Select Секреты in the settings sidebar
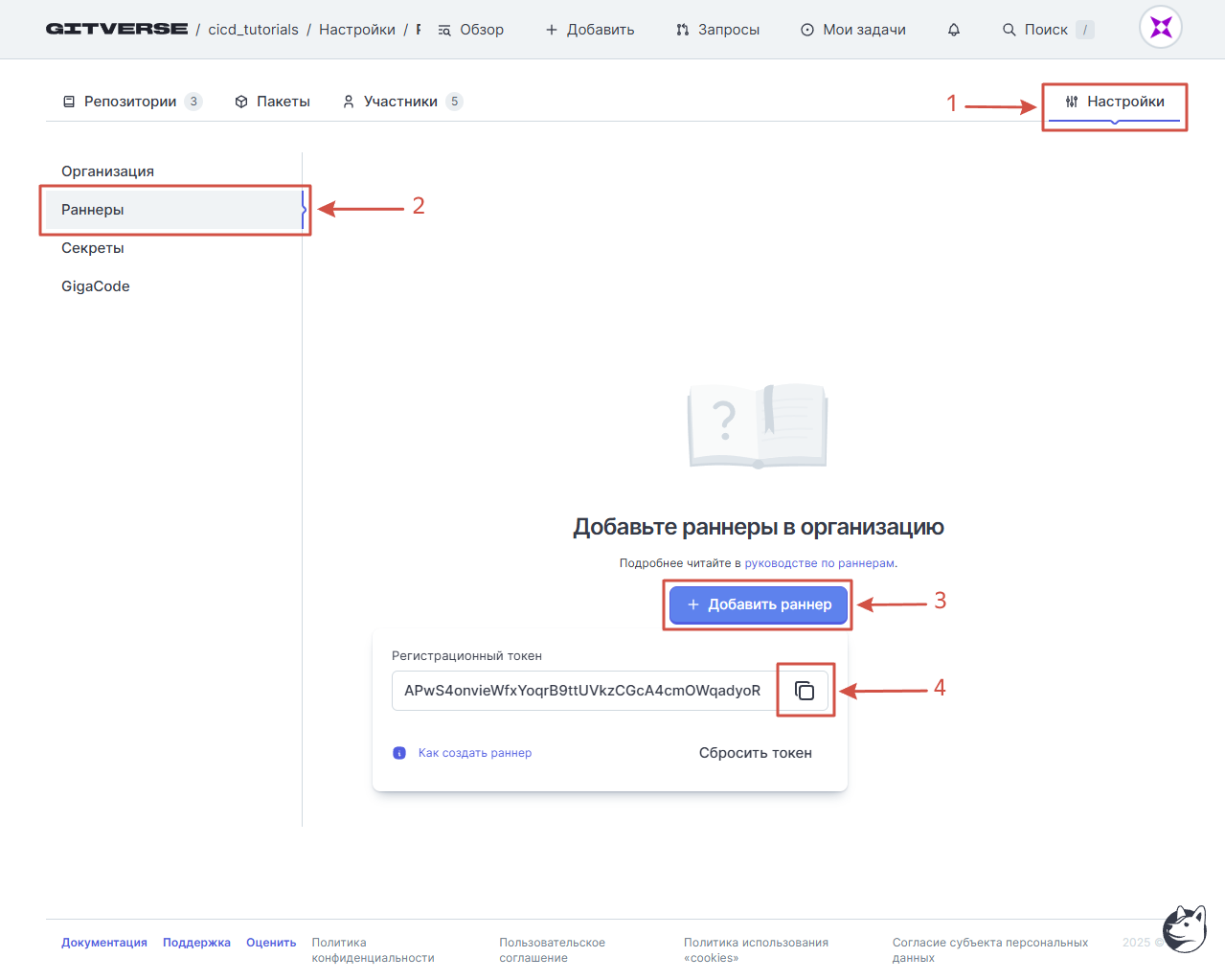 (x=93, y=248)
